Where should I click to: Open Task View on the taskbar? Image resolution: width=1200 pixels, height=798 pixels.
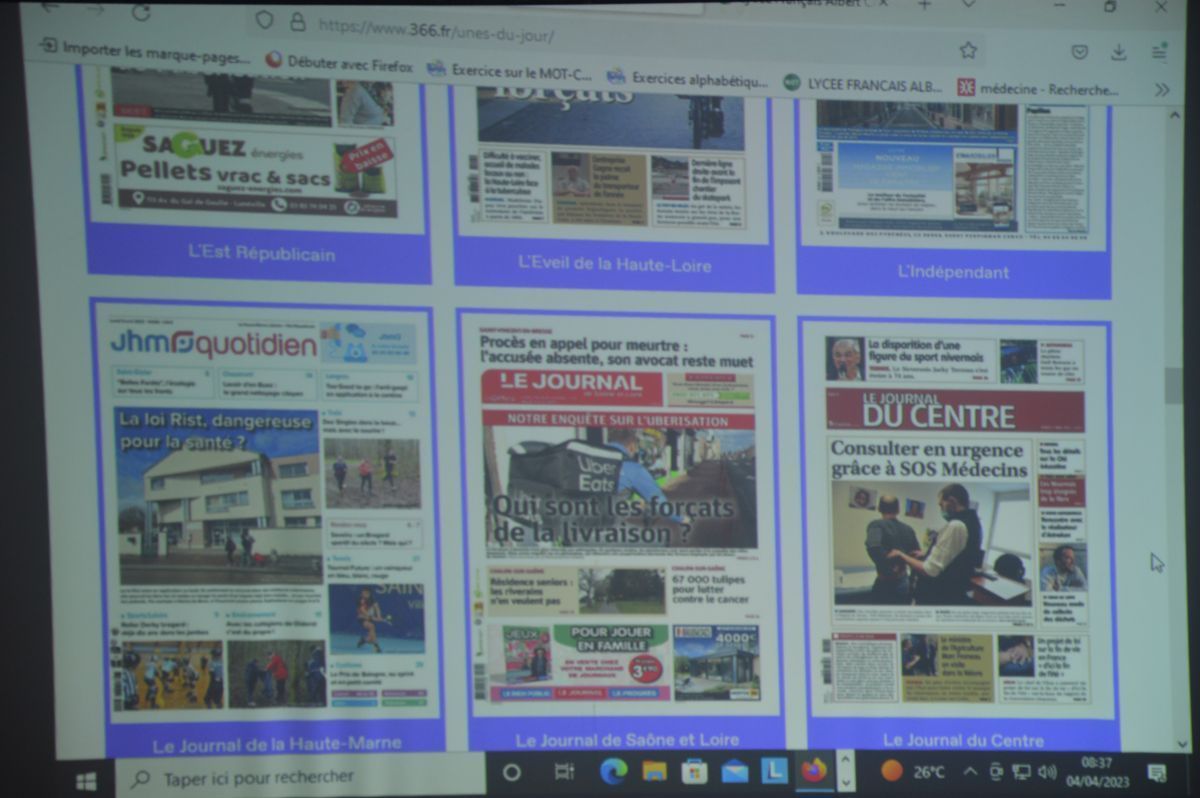[x=565, y=772]
